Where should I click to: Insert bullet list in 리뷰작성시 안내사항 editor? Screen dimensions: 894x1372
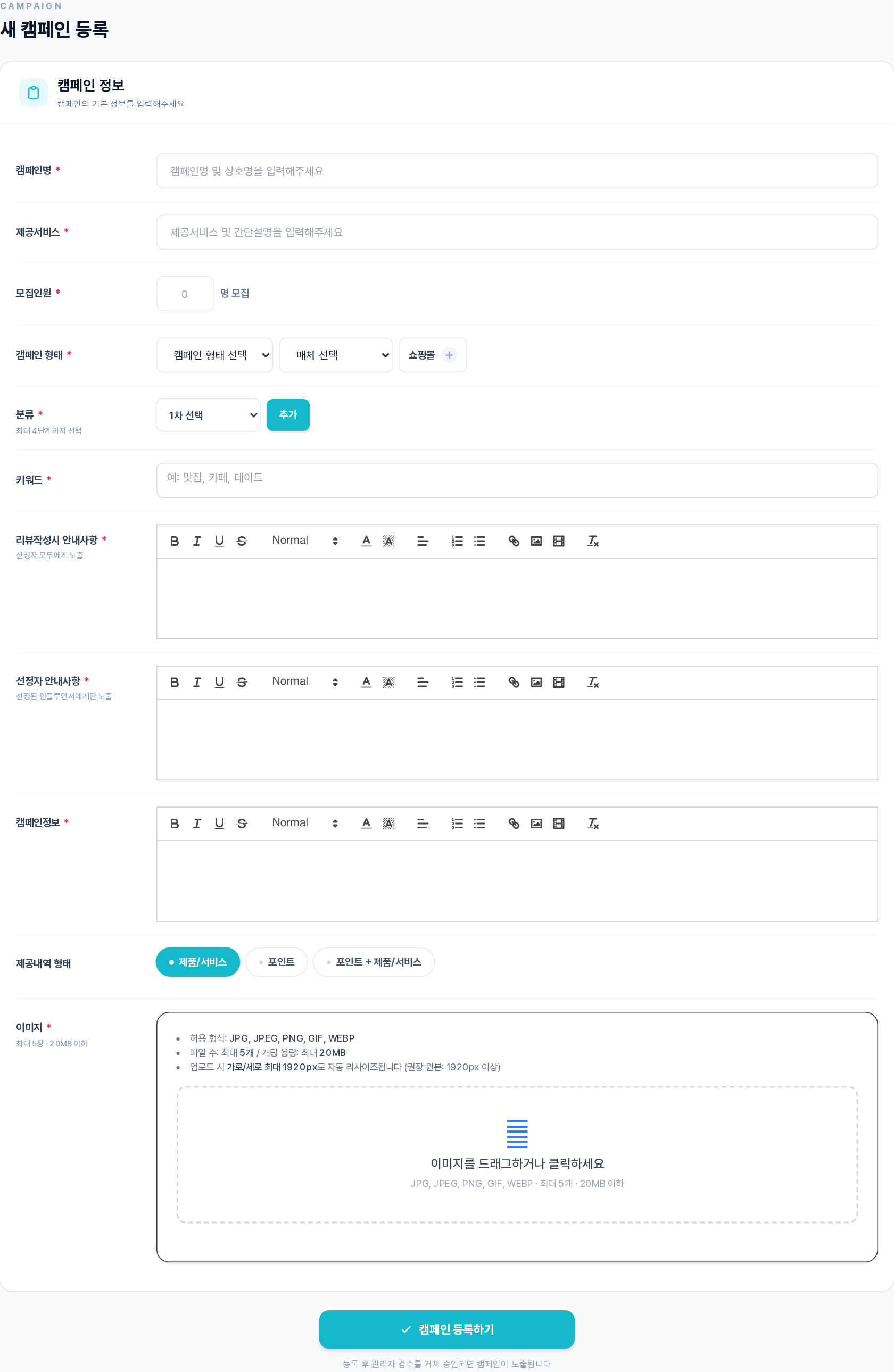(x=480, y=541)
